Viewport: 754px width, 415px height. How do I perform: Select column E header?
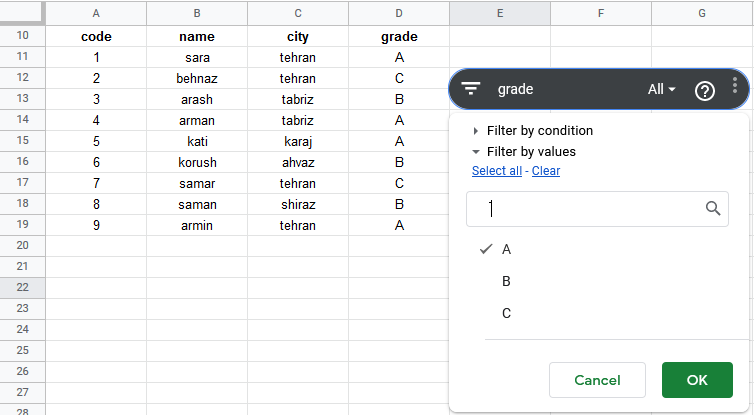click(x=500, y=13)
